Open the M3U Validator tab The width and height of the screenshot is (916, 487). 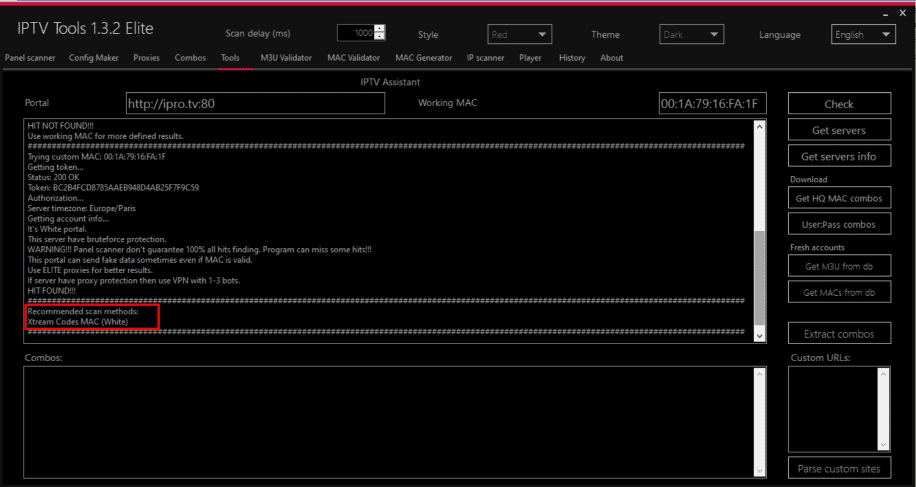(286, 58)
